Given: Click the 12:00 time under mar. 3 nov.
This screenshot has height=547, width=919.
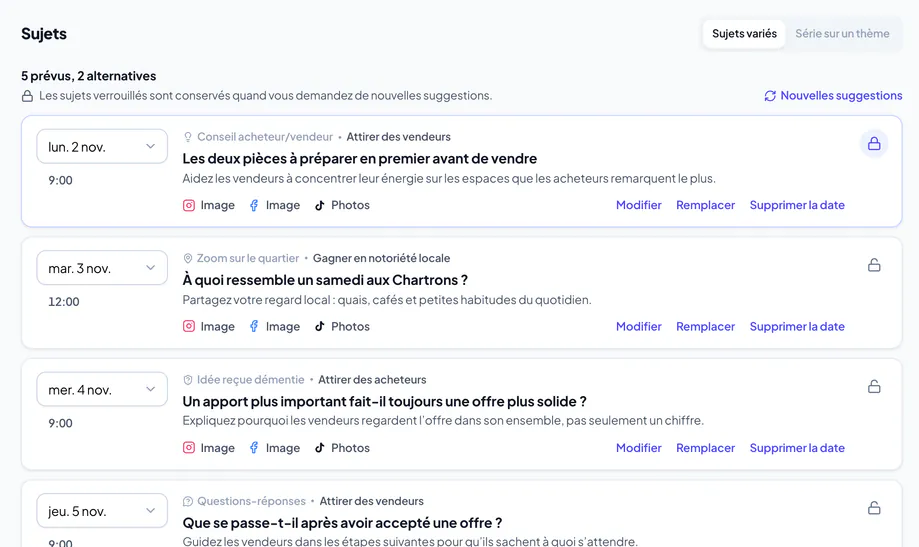Looking at the screenshot, I should (x=63, y=302).
